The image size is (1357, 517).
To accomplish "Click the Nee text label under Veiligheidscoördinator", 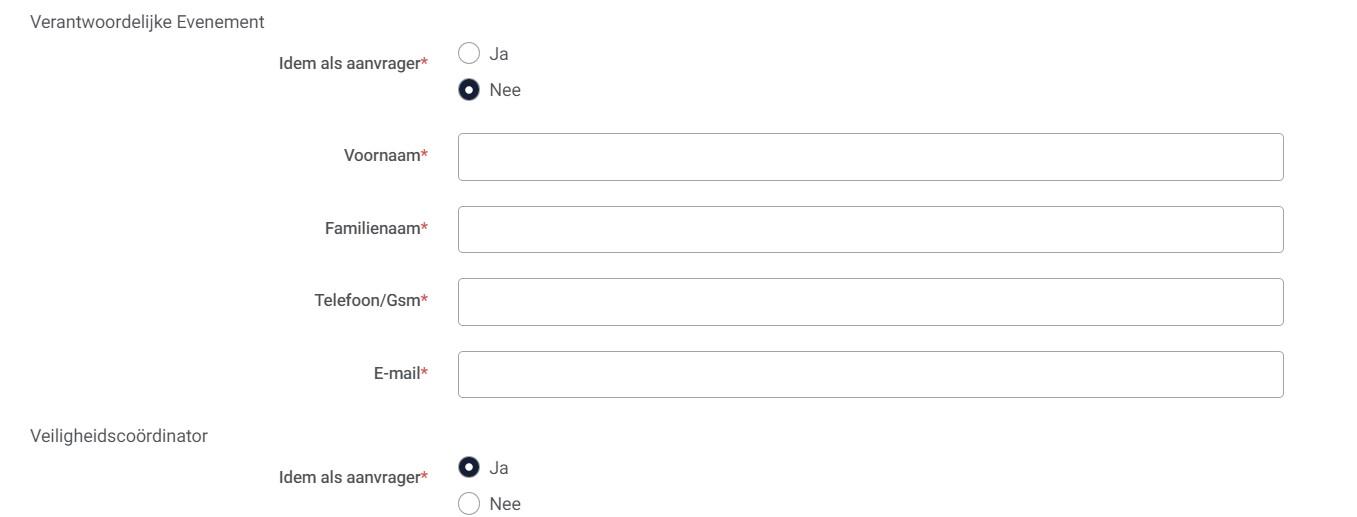I will pos(505,504).
